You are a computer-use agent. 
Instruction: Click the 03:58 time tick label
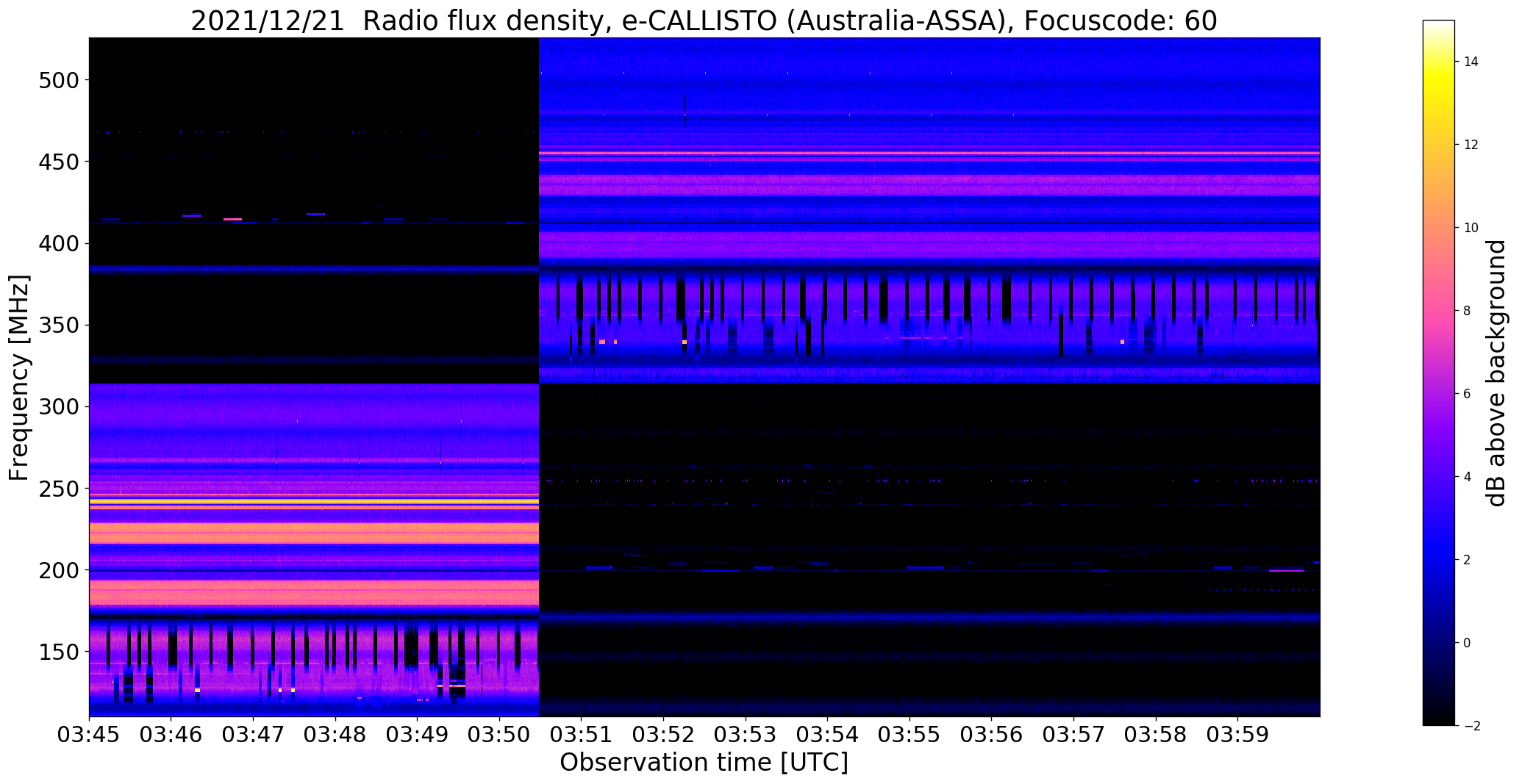tap(1156, 735)
